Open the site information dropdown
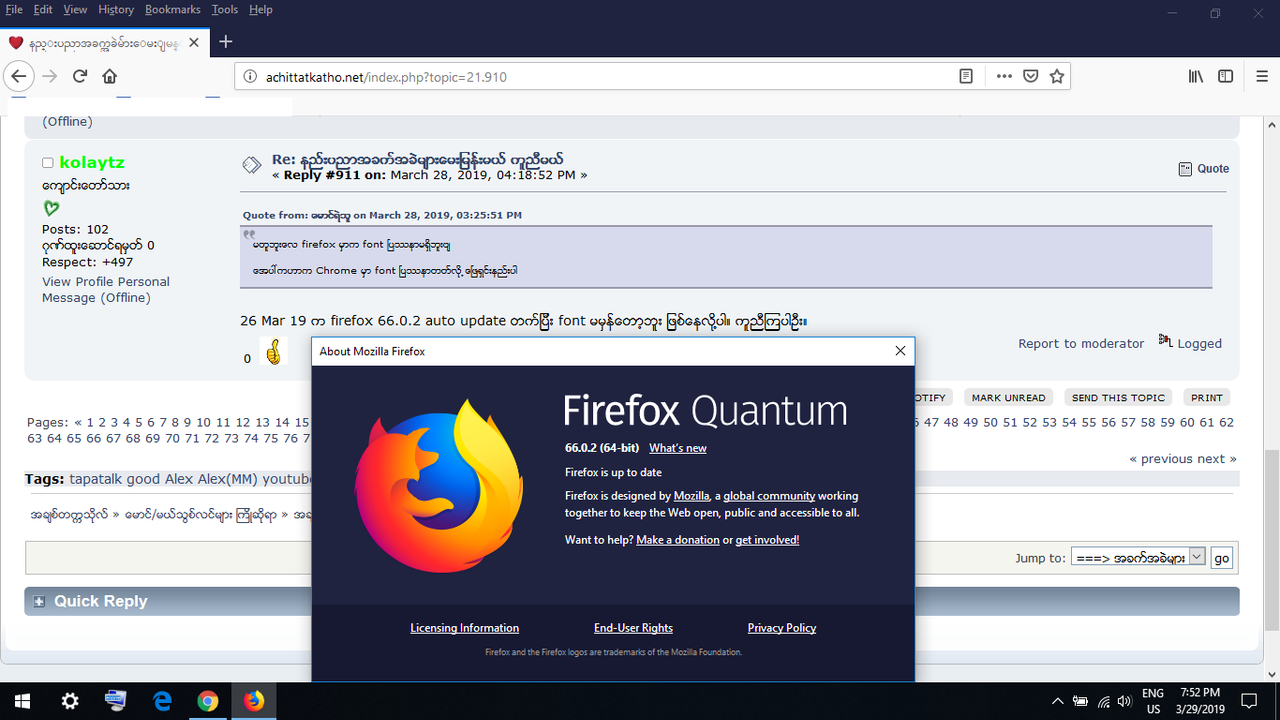1280x720 pixels. (250, 76)
